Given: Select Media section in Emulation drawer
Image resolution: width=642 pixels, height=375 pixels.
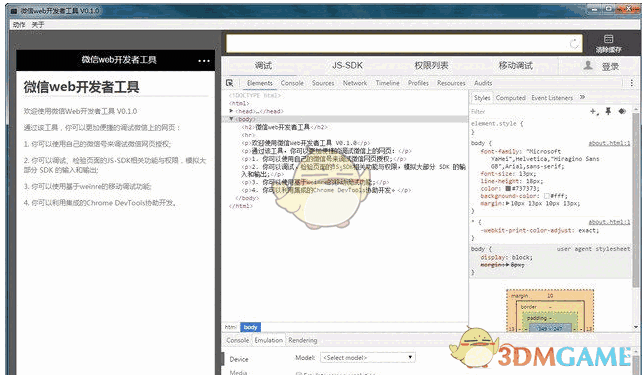Looking at the screenshot, I should pyautogui.click(x=238, y=372).
